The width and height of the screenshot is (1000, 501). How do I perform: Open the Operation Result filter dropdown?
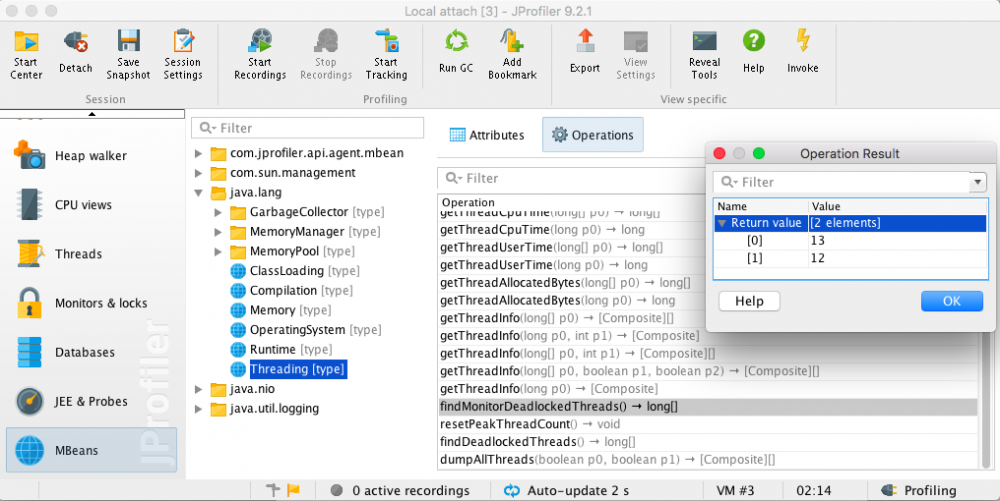click(978, 182)
